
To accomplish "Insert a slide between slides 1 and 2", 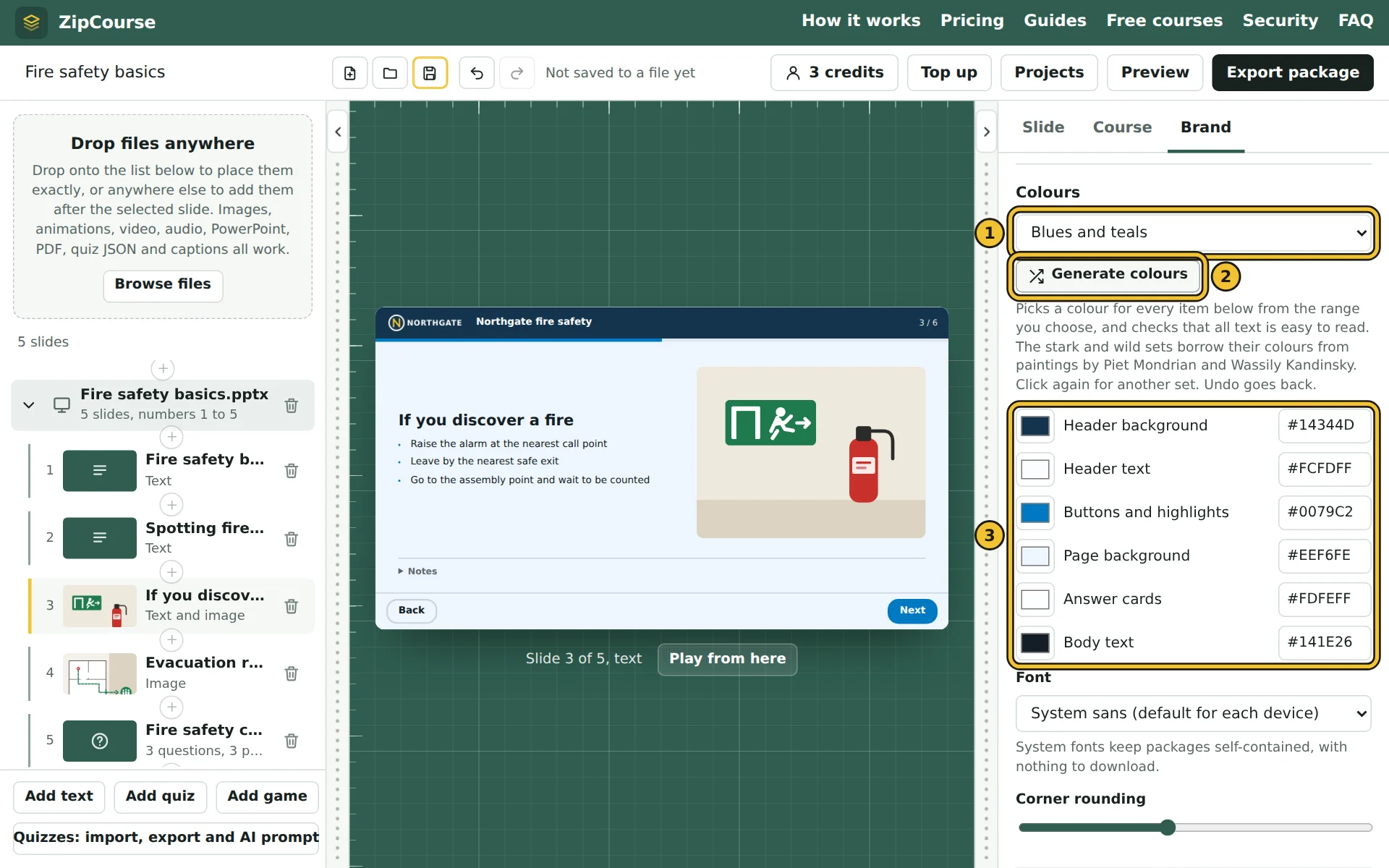I will pos(171,504).
